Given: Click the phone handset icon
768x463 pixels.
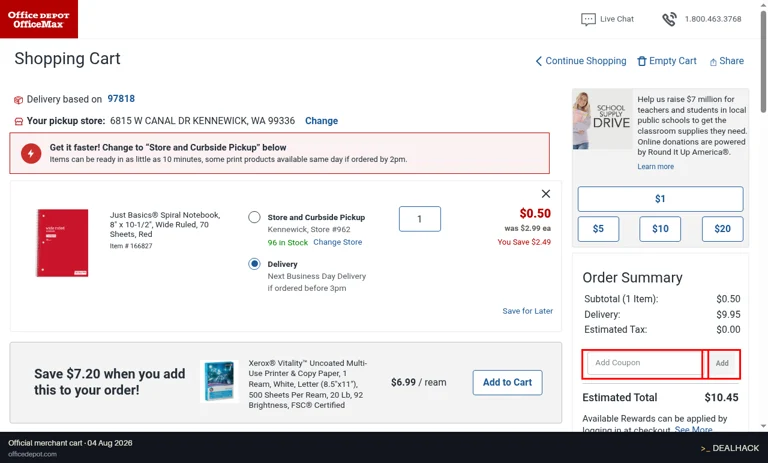Looking at the screenshot, I should [x=669, y=19].
